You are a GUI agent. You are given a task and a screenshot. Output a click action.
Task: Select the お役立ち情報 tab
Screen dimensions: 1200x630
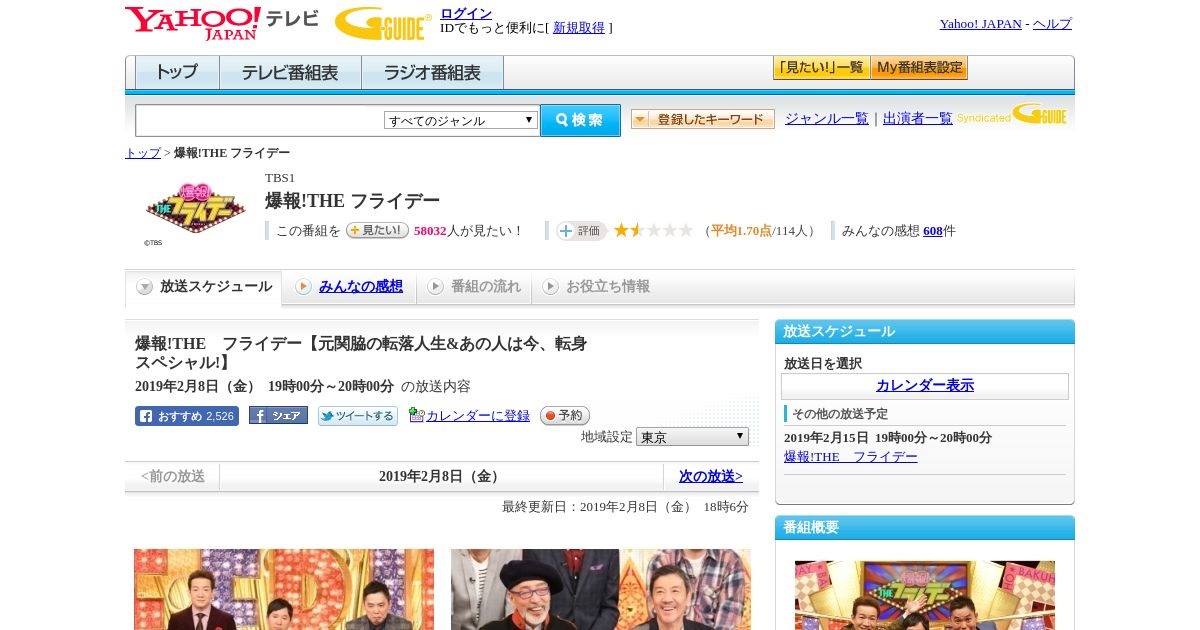pos(596,287)
